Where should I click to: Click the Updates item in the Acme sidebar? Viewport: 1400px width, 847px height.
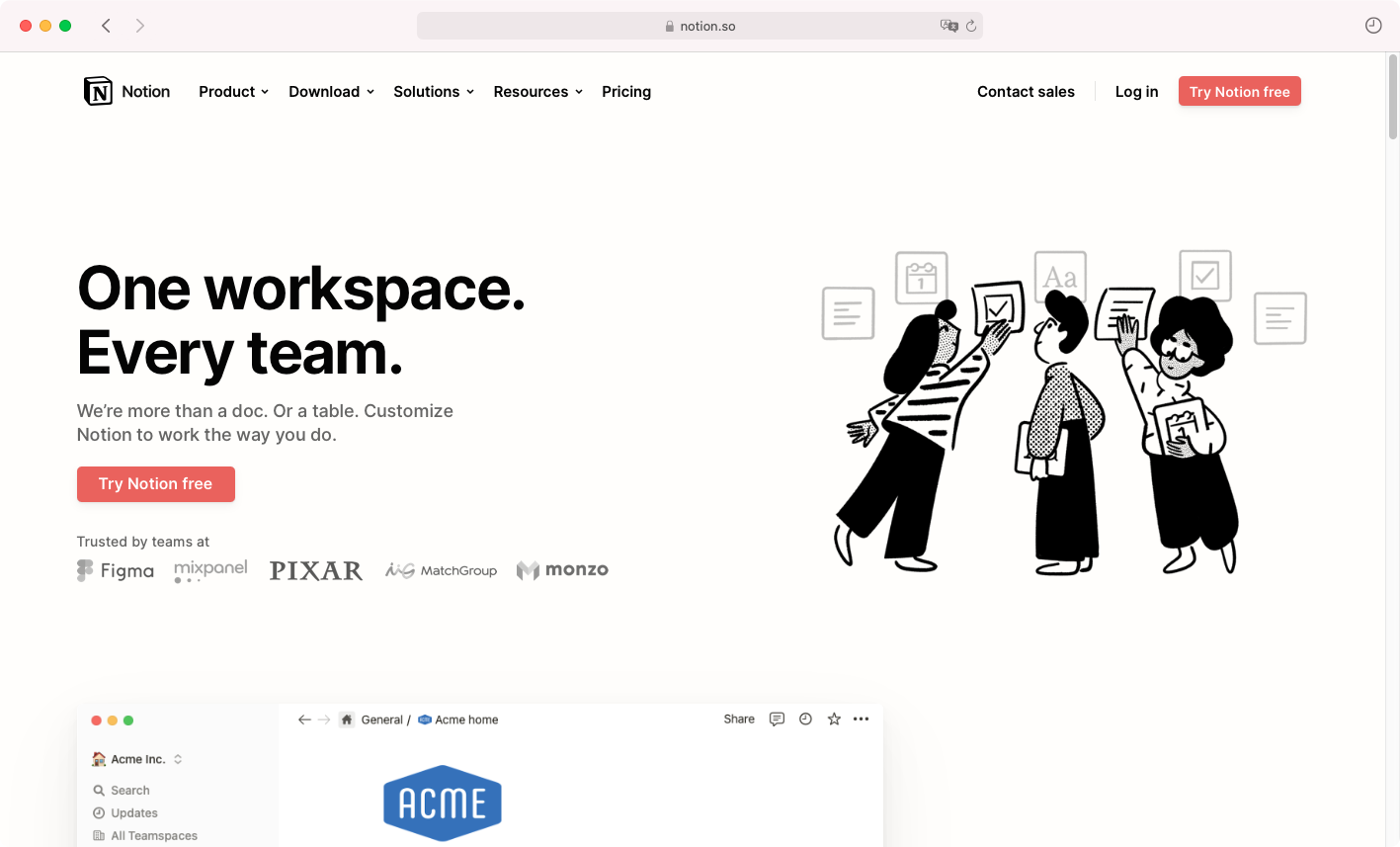coord(124,813)
